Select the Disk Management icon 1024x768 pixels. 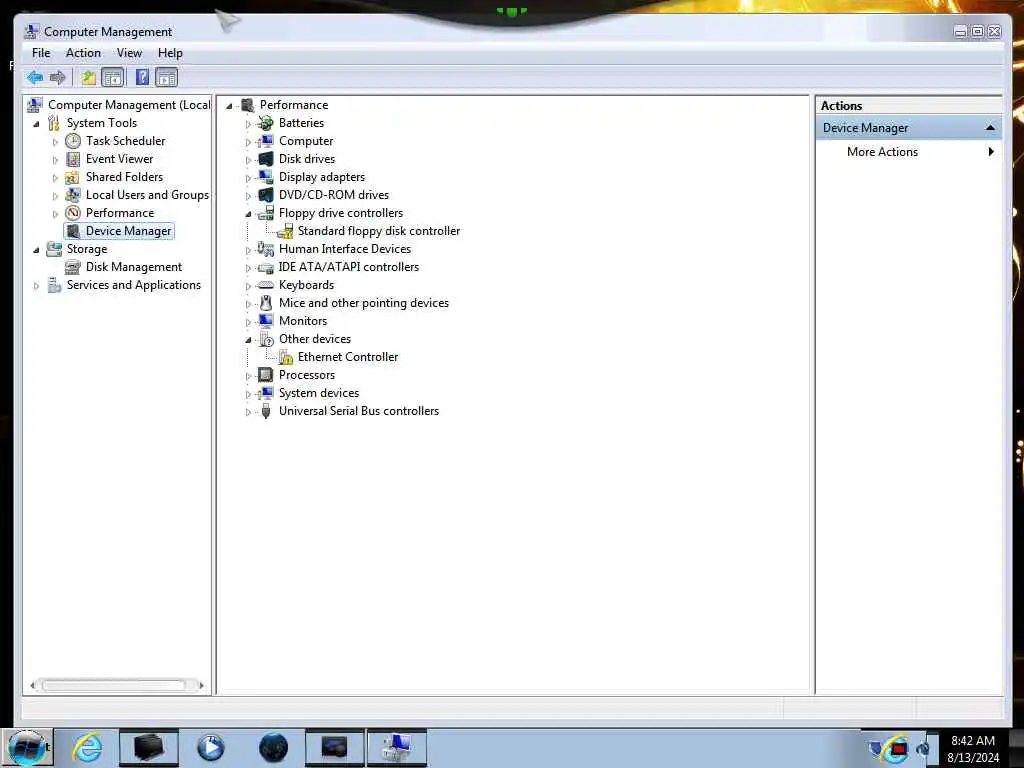pos(72,267)
